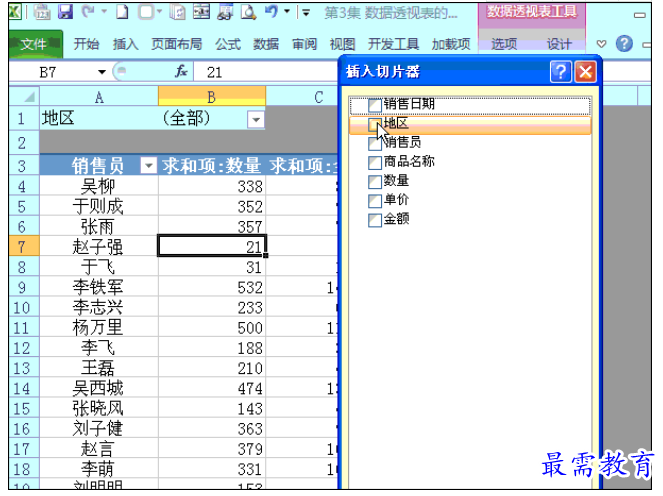Screen dimensions: 663x496
Task: Switch to the 视图 ribbon tab
Action: coord(342,44)
